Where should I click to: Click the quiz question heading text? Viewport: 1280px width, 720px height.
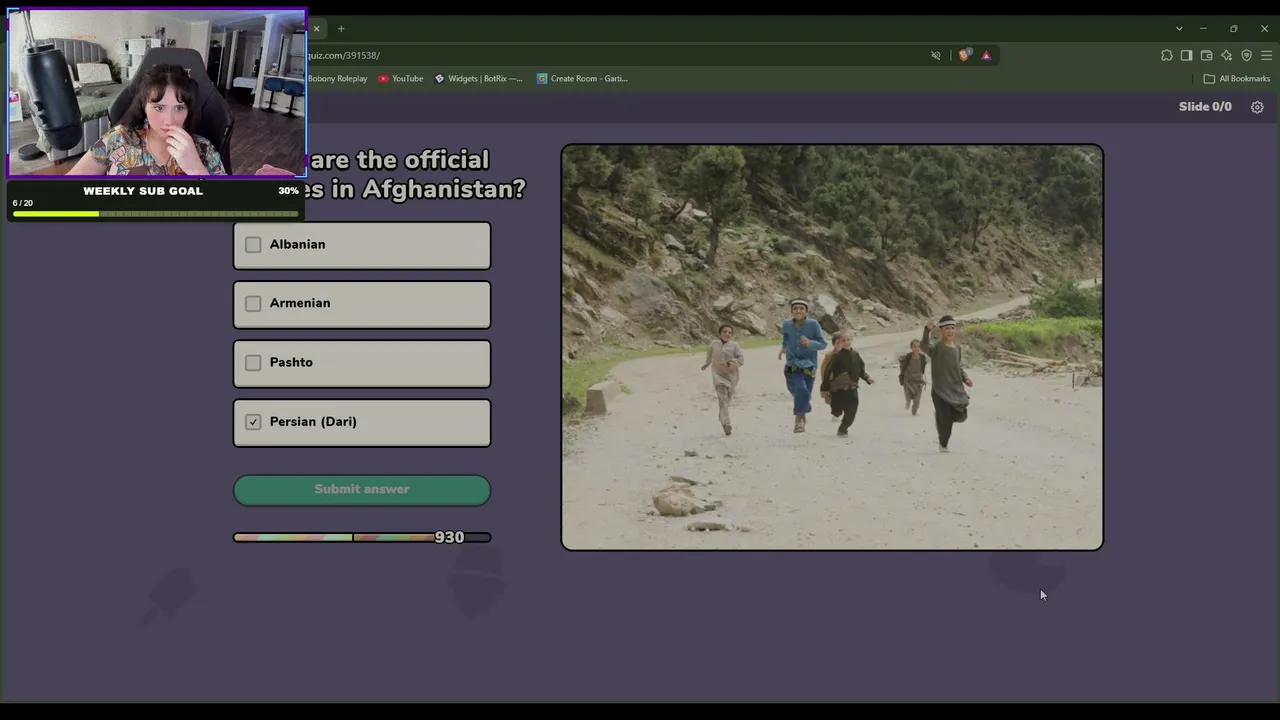[x=416, y=175]
